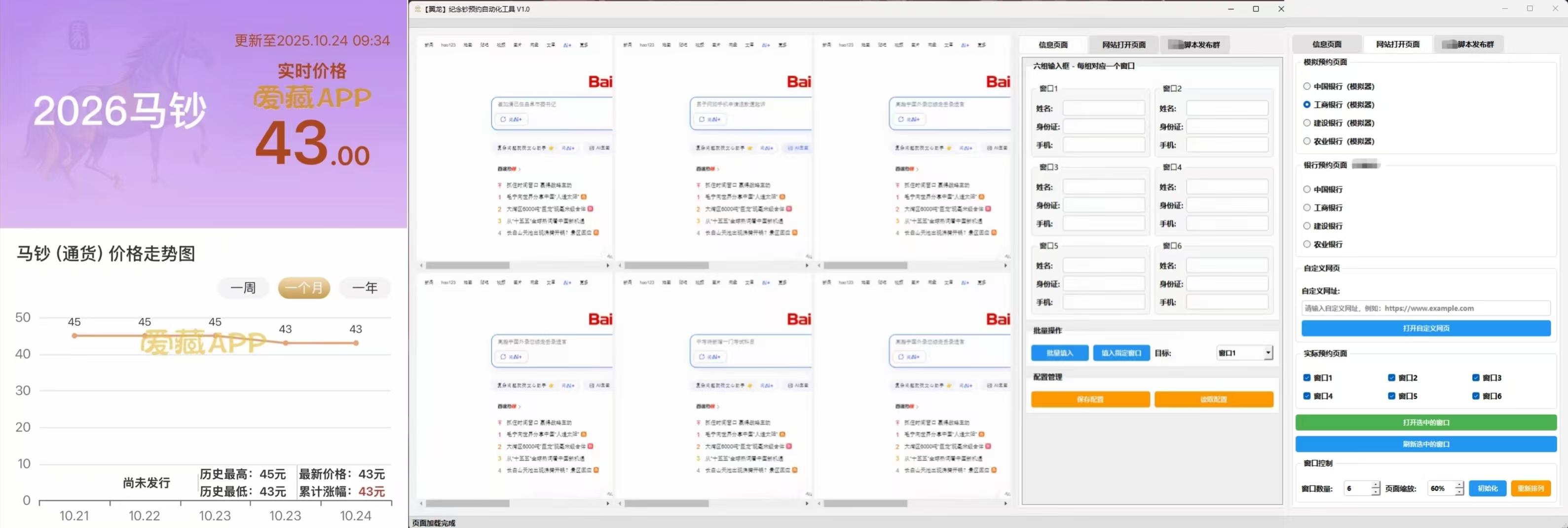
Task: Click hot badge beside first ranked news, top-left pane
Action: [583, 197]
